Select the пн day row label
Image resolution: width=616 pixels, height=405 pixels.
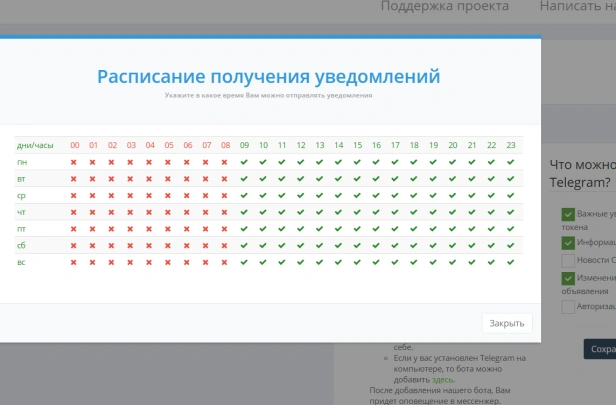22,162
